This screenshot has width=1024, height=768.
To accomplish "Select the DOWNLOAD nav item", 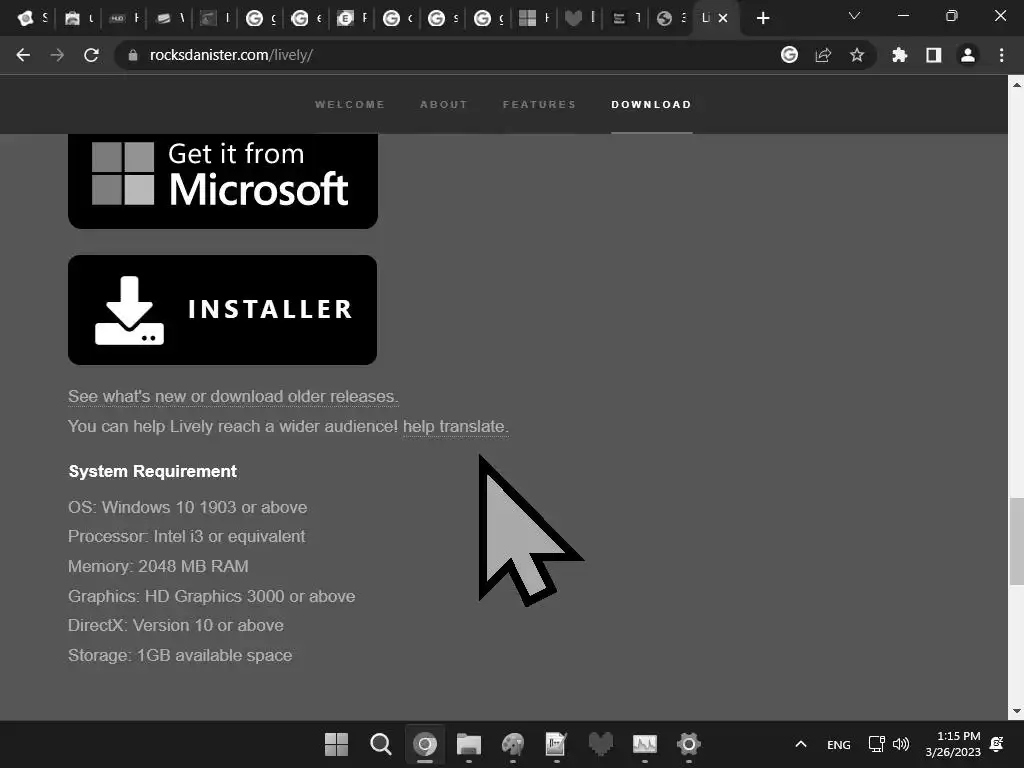I will [x=651, y=104].
